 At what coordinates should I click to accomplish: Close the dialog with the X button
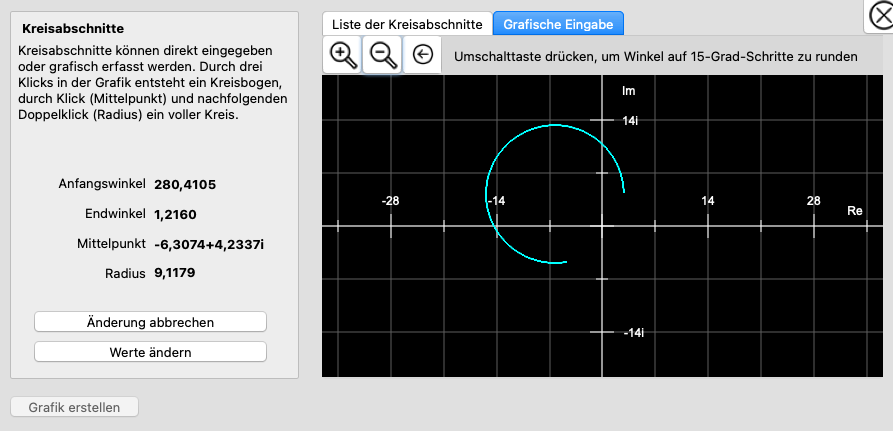tap(877, 17)
